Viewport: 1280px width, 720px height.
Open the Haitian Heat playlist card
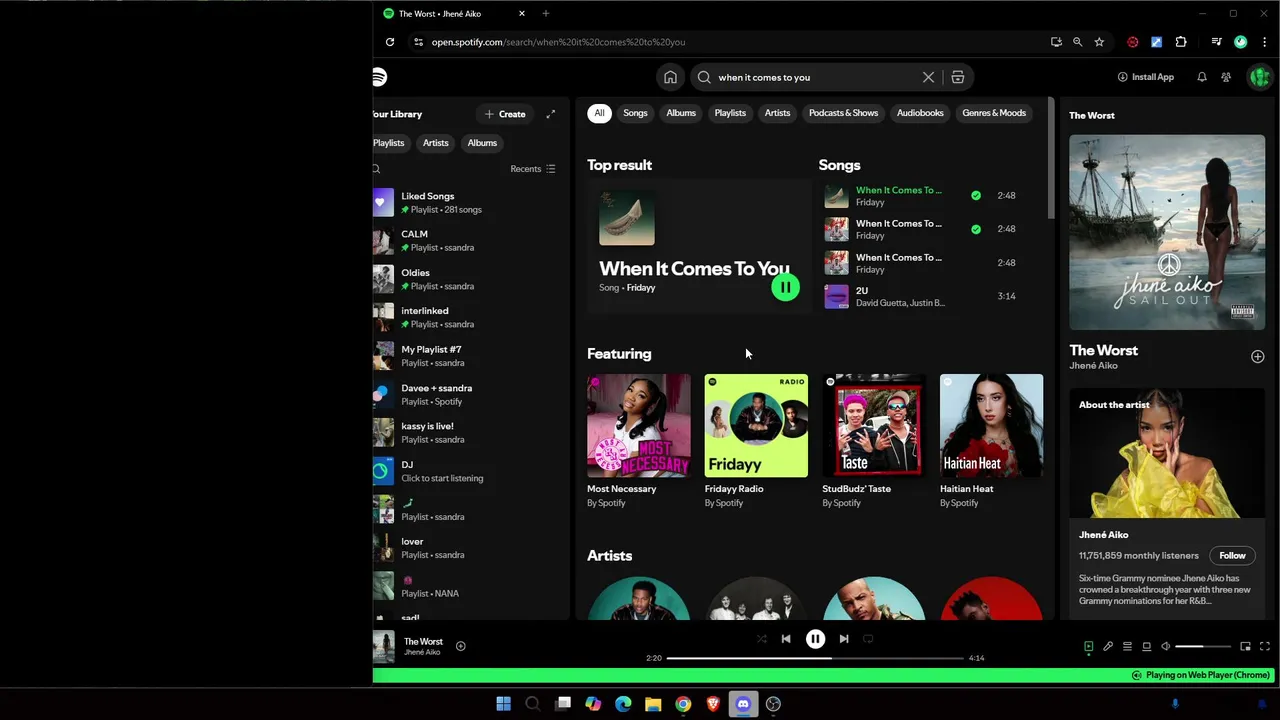pos(991,441)
